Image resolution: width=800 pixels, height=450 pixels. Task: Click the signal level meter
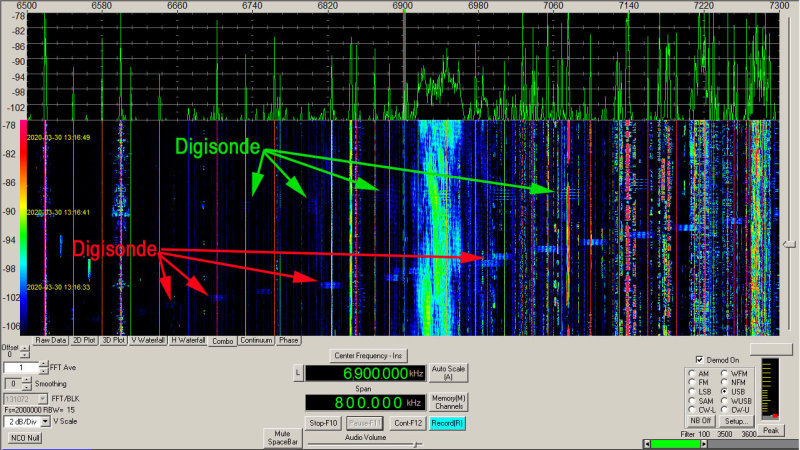[770, 389]
